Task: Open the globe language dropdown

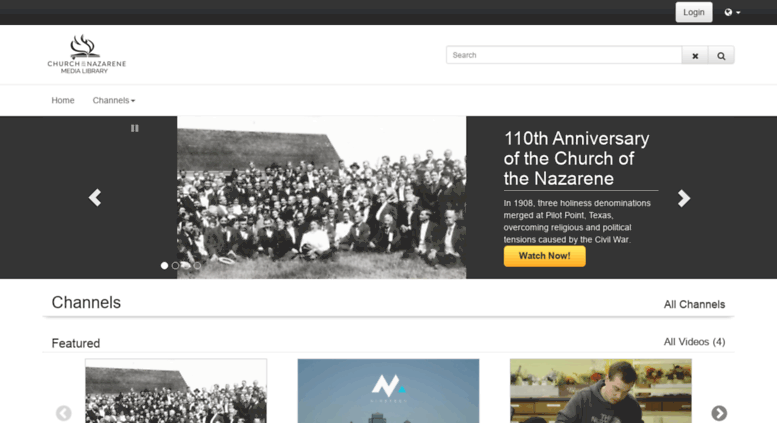Action: [x=732, y=12]
